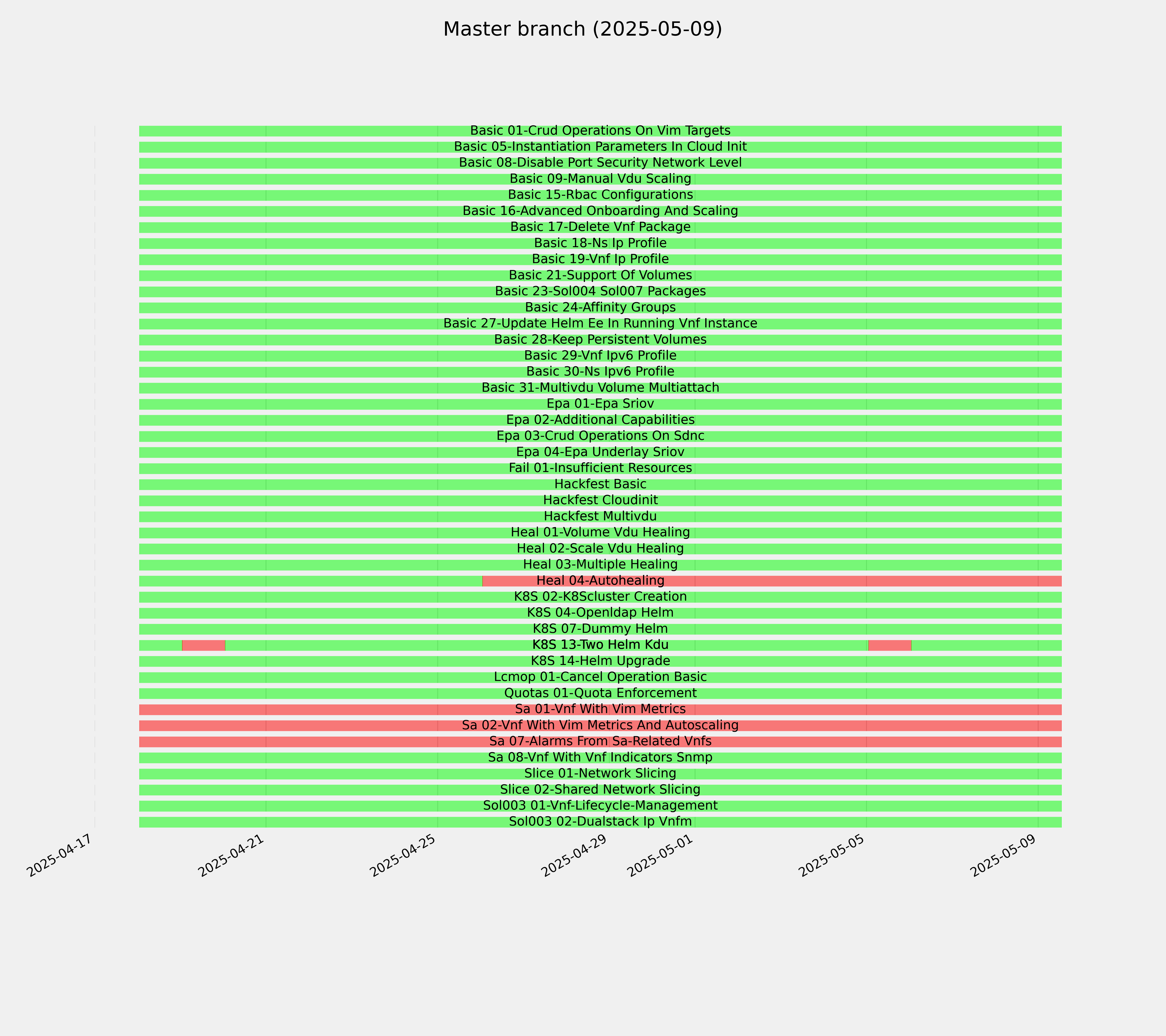Click the Master branch chart title
Image resolution: width=1166 pixels, height=1036 pixels.
(x=582, y=29)
